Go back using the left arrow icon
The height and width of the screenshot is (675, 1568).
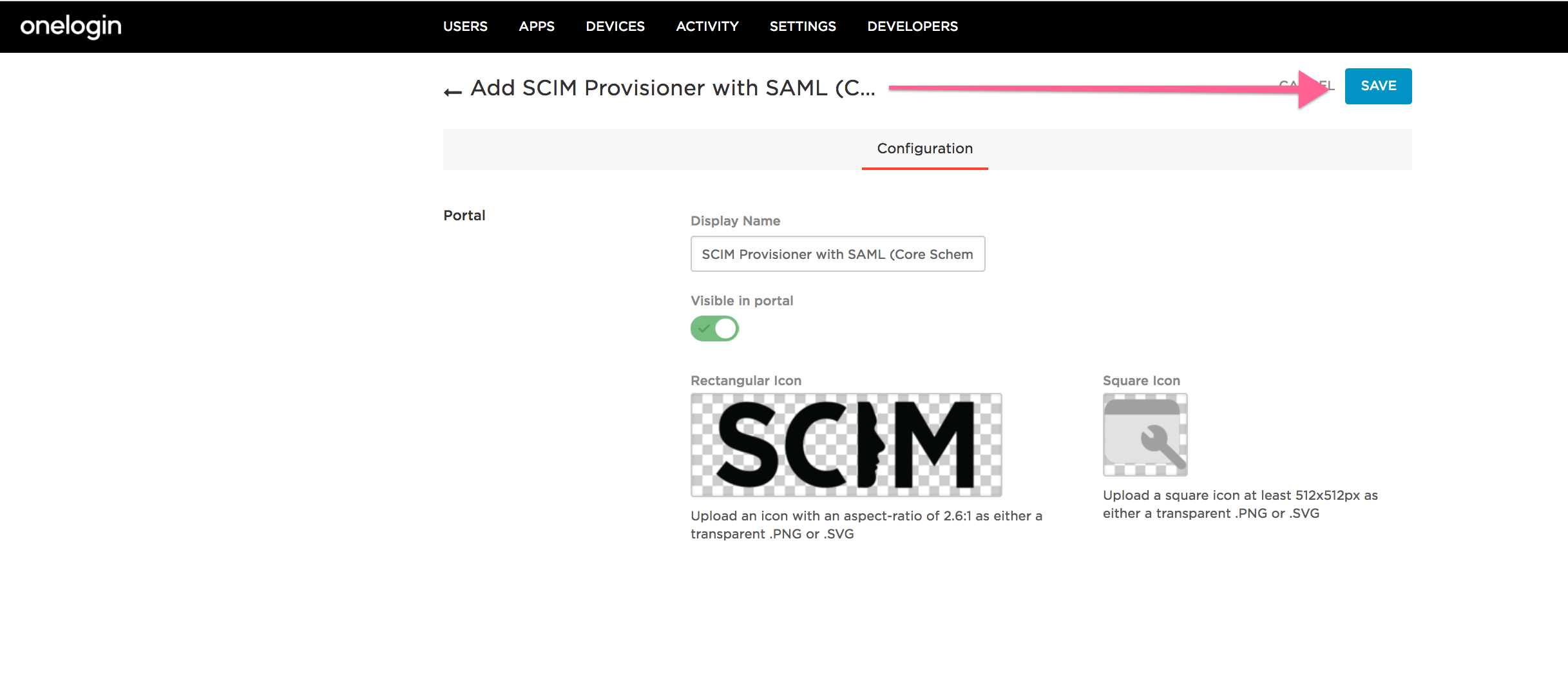453,92
